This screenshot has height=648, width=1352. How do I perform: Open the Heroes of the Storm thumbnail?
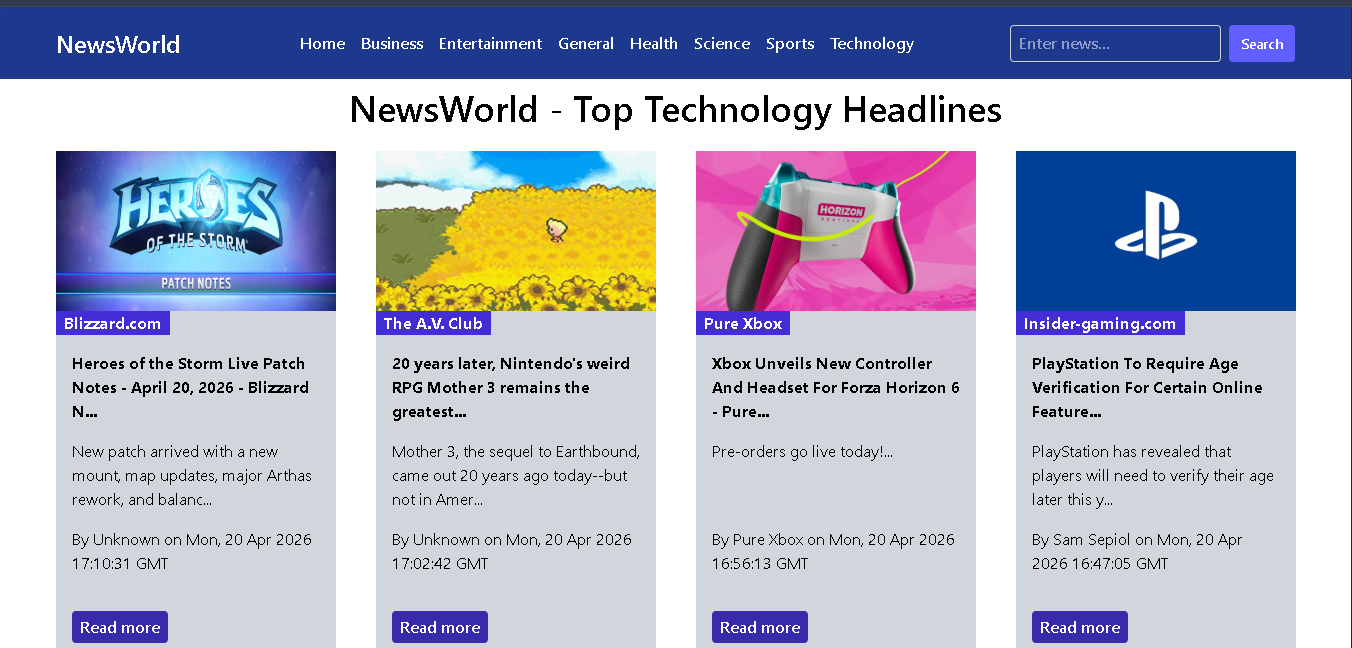tap(196, 231)
